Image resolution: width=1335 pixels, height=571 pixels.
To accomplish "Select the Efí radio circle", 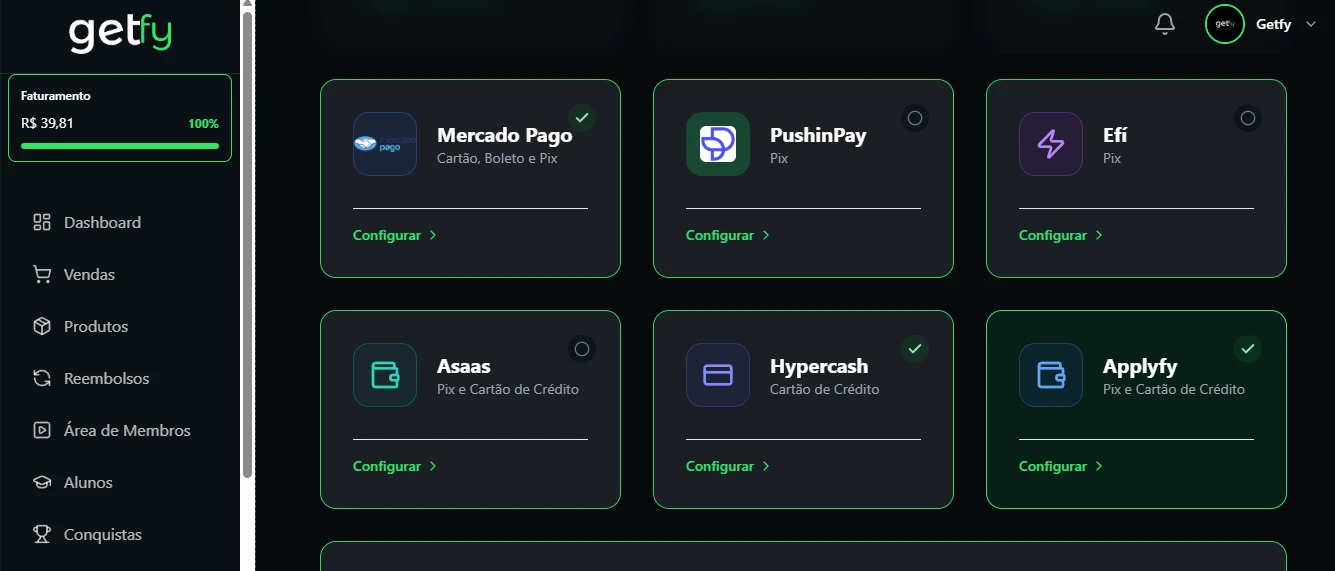I will click(1247, 118).
